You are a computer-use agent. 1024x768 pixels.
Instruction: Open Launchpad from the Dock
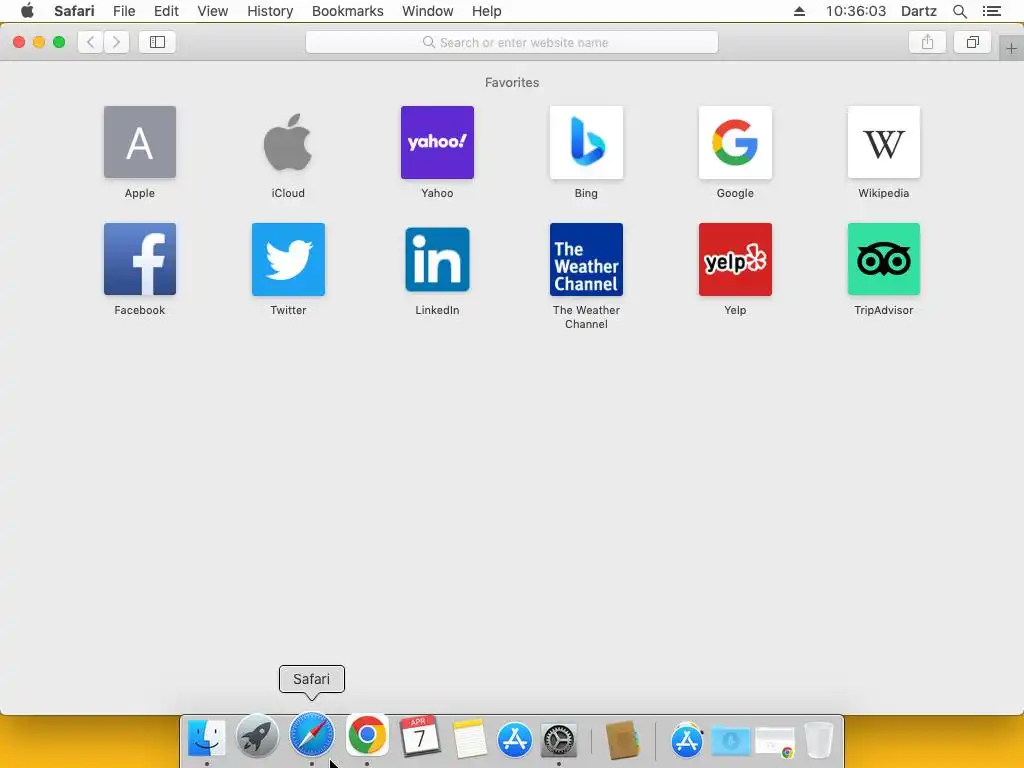(257, 736)
